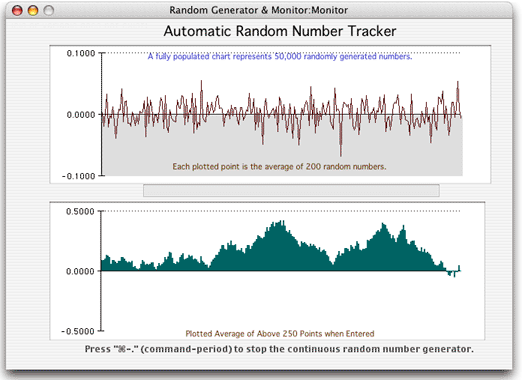Click the command-period stop instruction text

point(279,349)
